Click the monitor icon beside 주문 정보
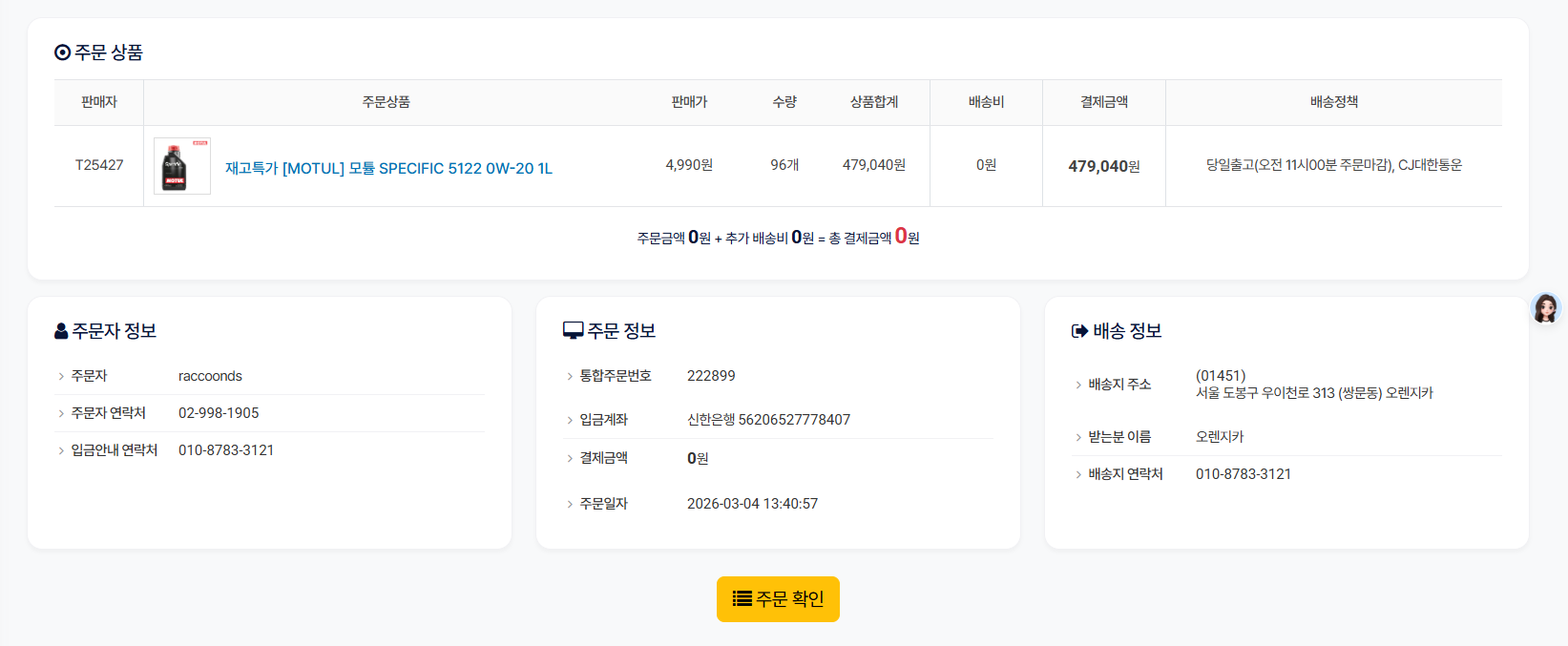Screen dimensions: 1568x646 (573, 330)
